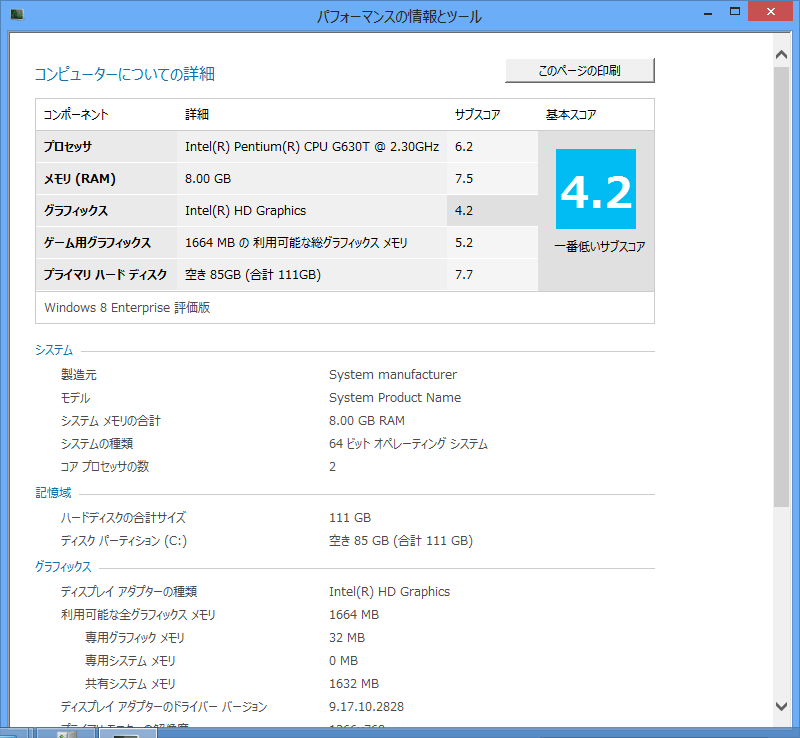The width and height of the screenshot is (800, 738).
Task: Click the 基本スコア column header
Action: [x=571, y=114]
